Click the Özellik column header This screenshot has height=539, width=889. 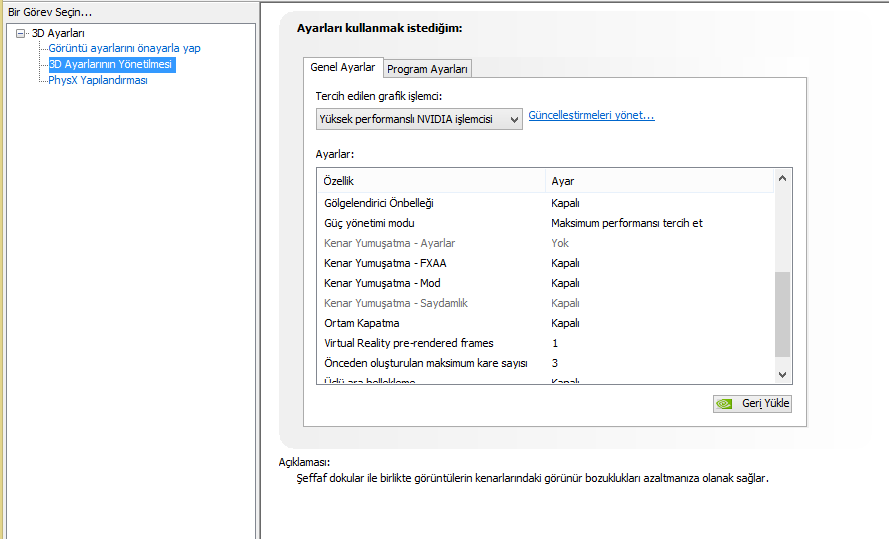(x=431, y=181)
